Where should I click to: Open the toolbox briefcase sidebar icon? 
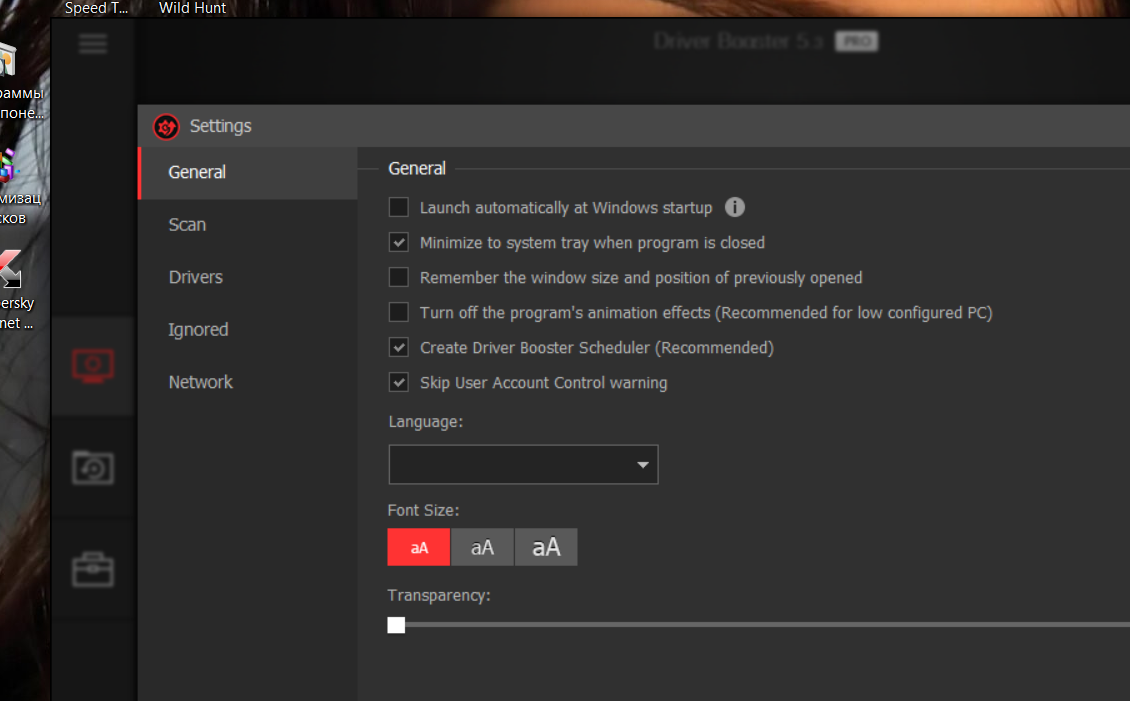(x=93, y=570)
